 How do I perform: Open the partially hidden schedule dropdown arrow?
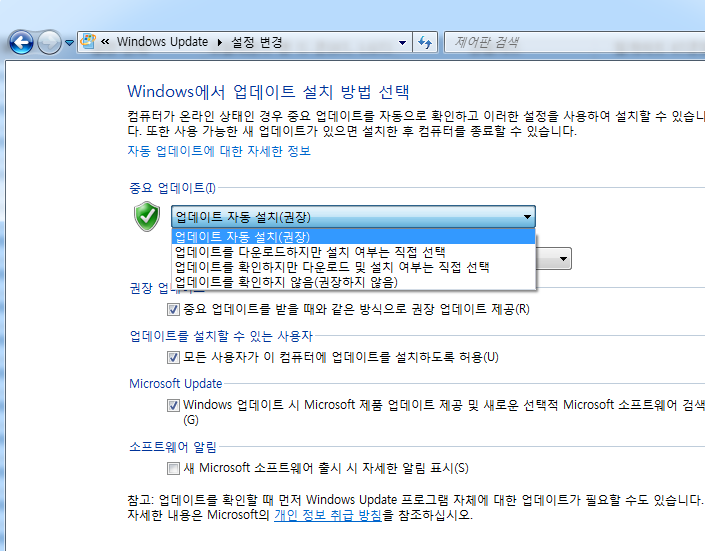point(563,259)
